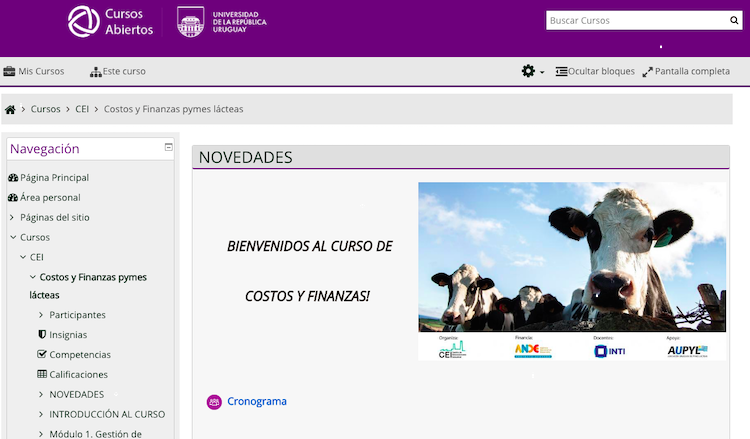Click the ANDE sponsor logo
The image size is (750, 439).
(x=533, y=351)
